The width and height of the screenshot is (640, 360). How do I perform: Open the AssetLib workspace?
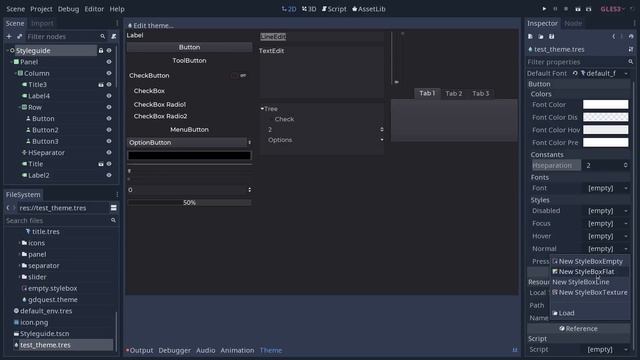369,9
